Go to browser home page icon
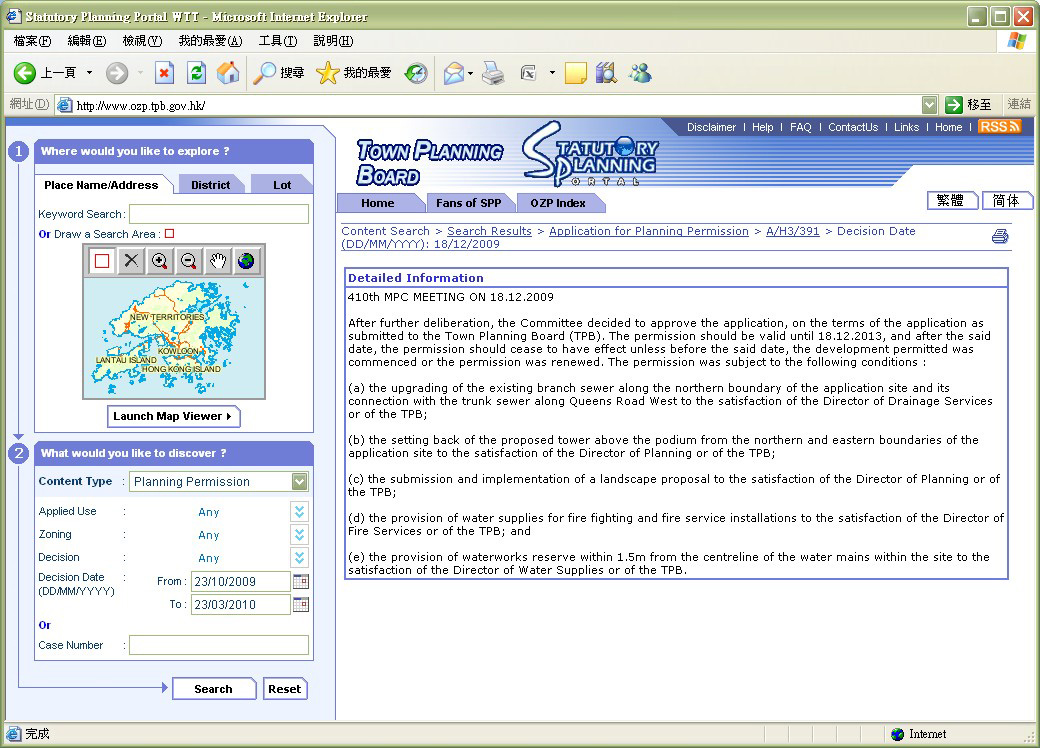The width and height of the screenshot is (1040, 748). click(x=228, y=73)
